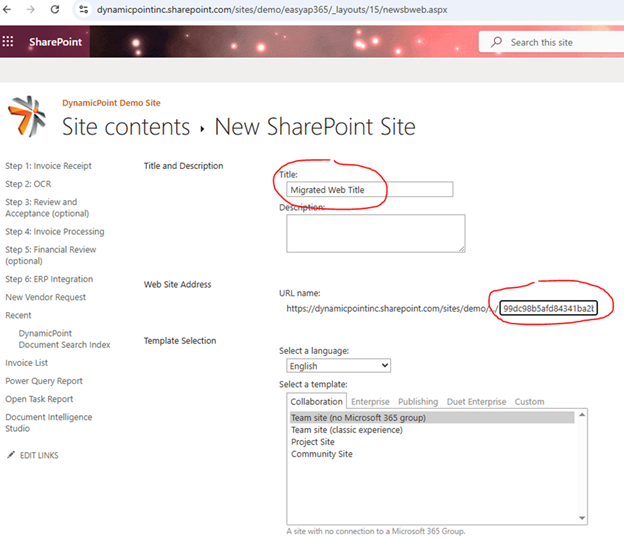Open Step 4: Invoice Processing link
The width and height of the screenshot is (624, 538).
(55, 232)
